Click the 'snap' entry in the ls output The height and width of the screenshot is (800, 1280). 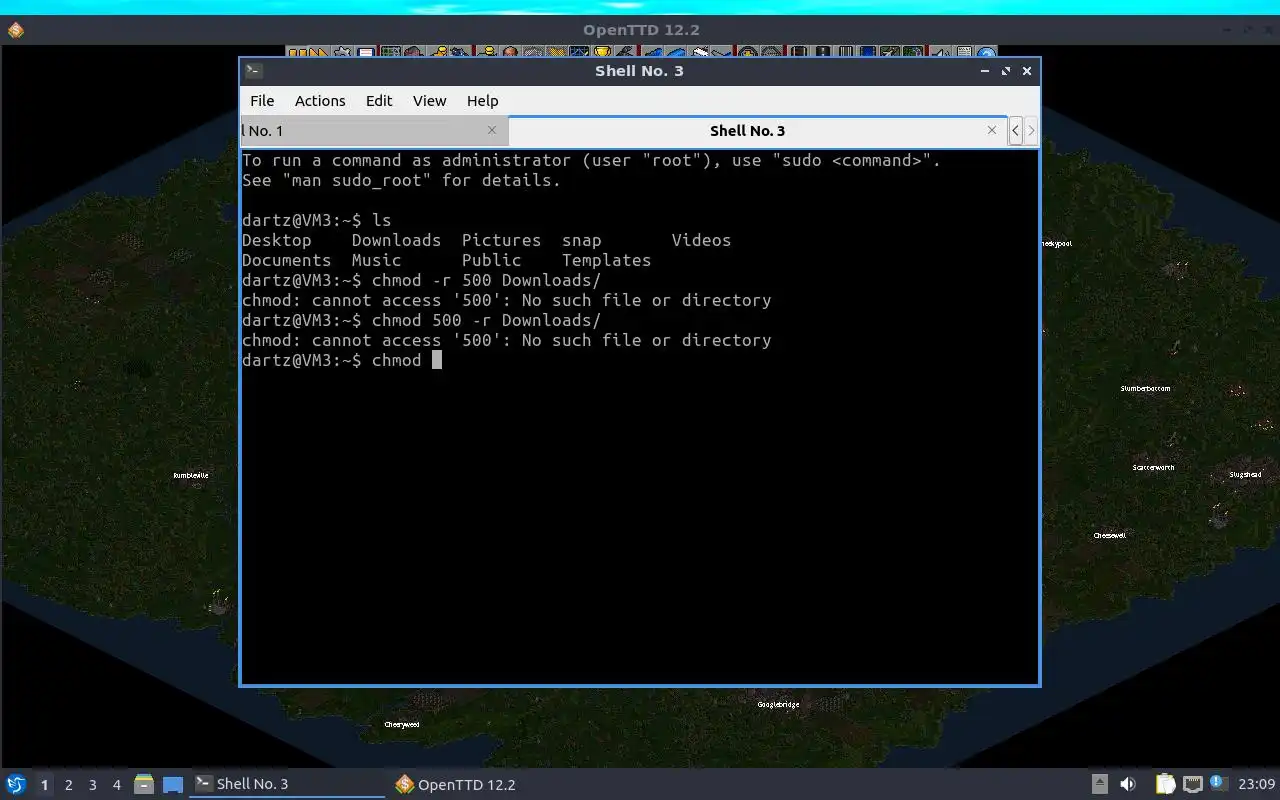pyautogui.click(x=581, y=240)
